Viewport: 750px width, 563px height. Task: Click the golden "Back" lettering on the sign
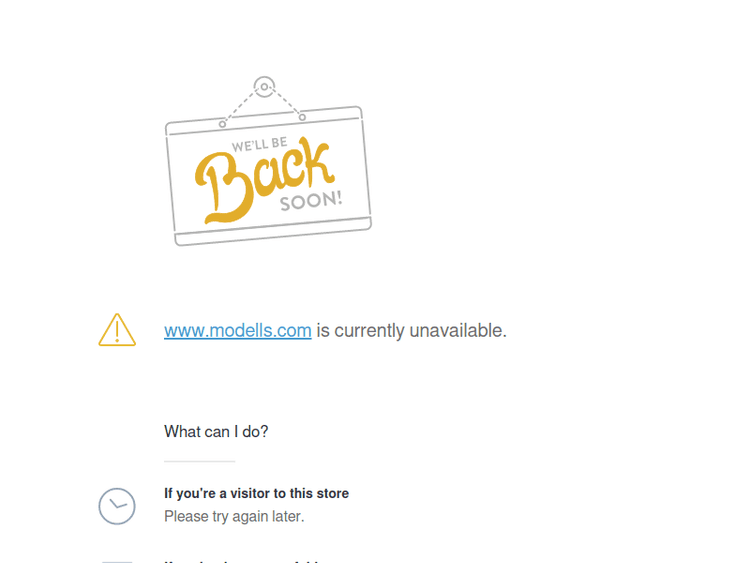[x=264, y=181]
